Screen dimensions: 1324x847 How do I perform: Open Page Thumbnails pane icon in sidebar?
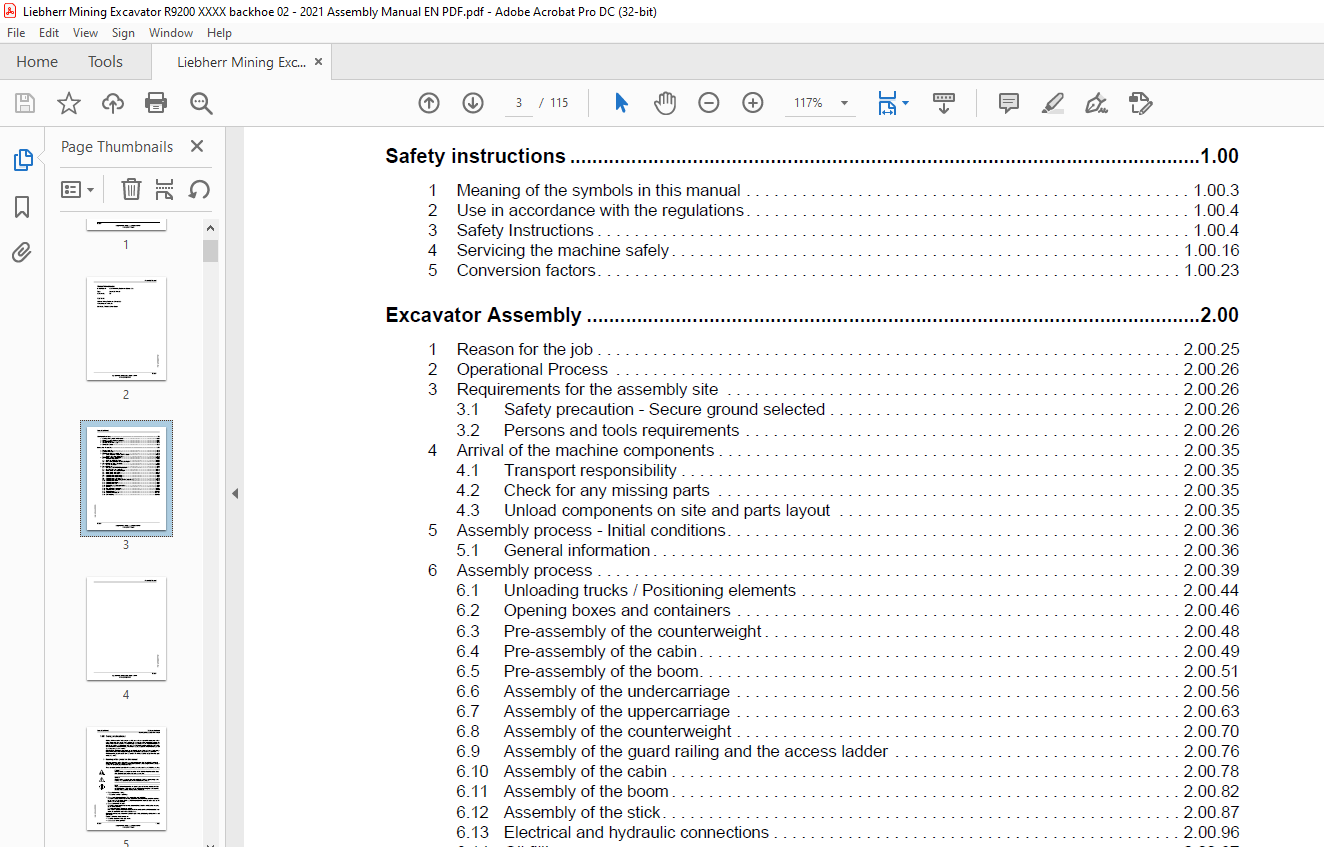coord(22,160)
